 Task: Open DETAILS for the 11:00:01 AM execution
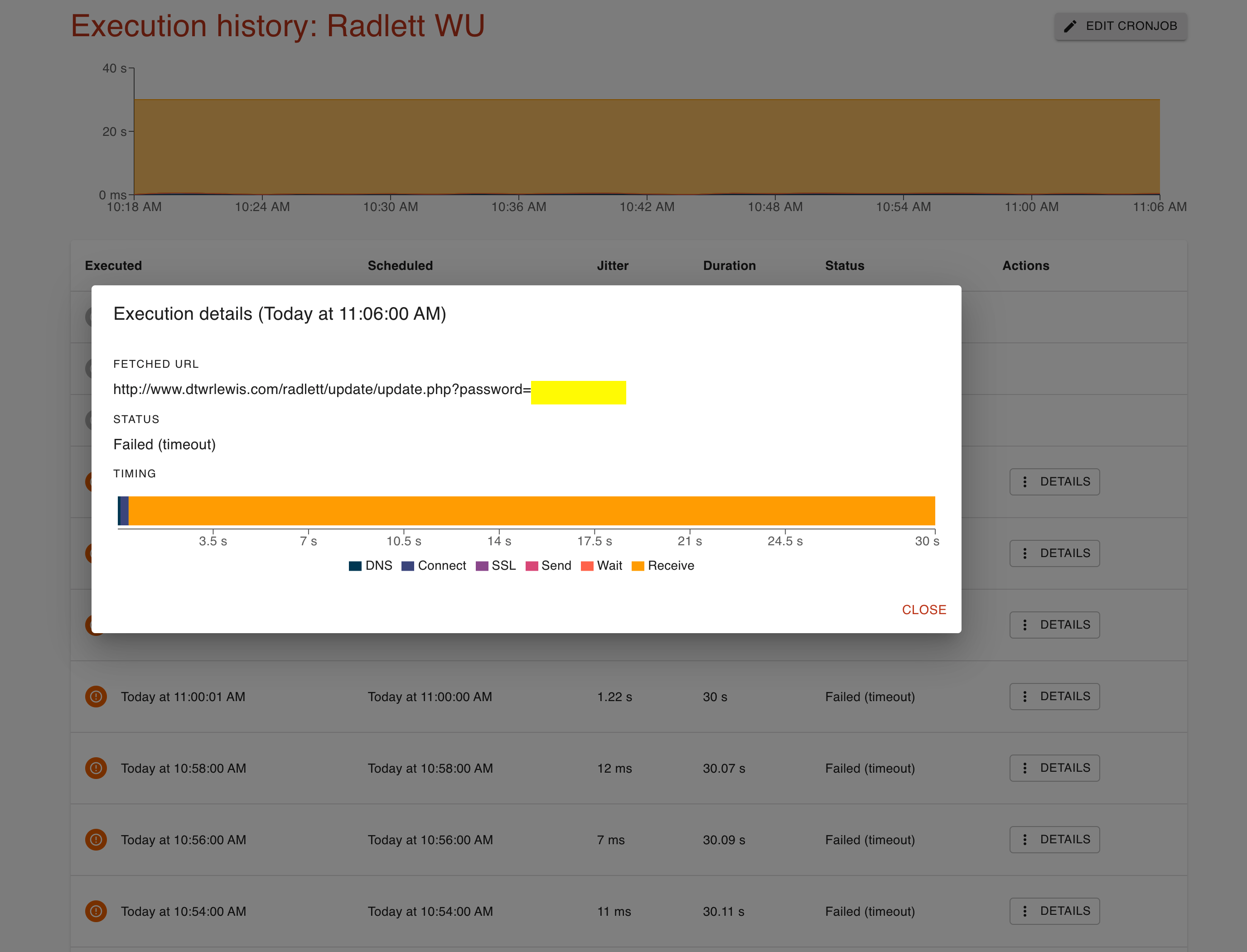[1054, 697]
